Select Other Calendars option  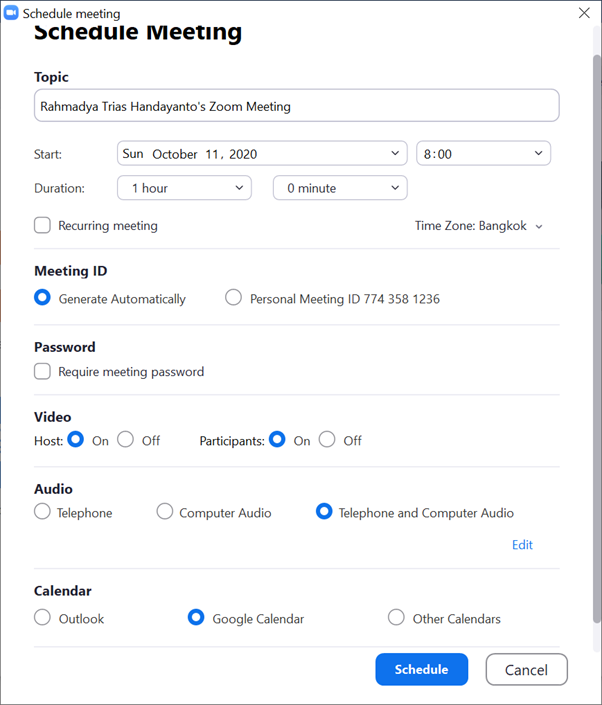[397, 618]
